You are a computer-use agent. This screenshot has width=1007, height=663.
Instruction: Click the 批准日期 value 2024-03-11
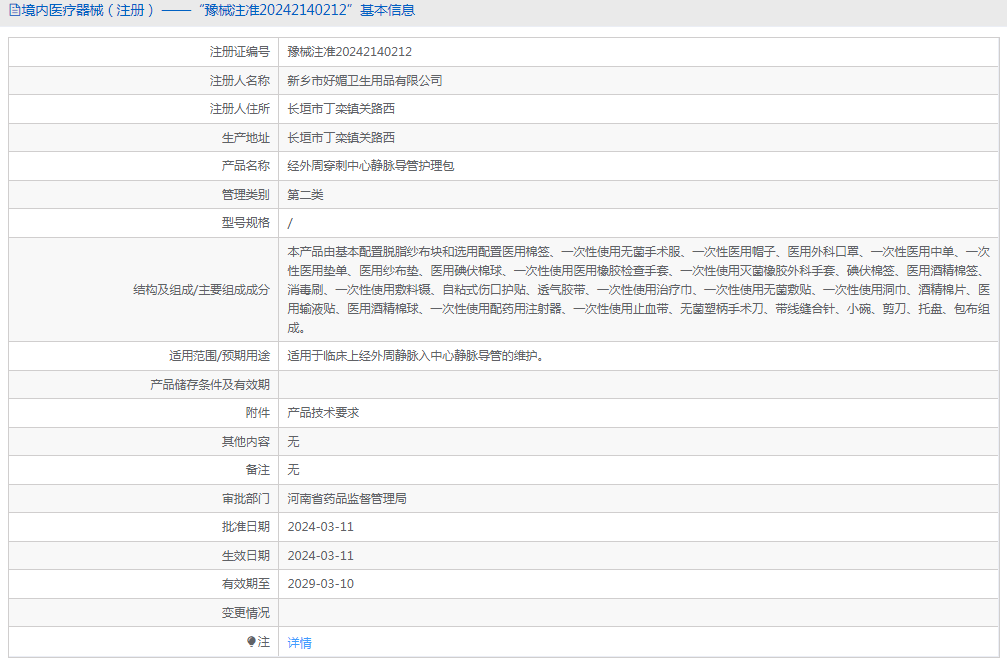(x=320, y=527)
